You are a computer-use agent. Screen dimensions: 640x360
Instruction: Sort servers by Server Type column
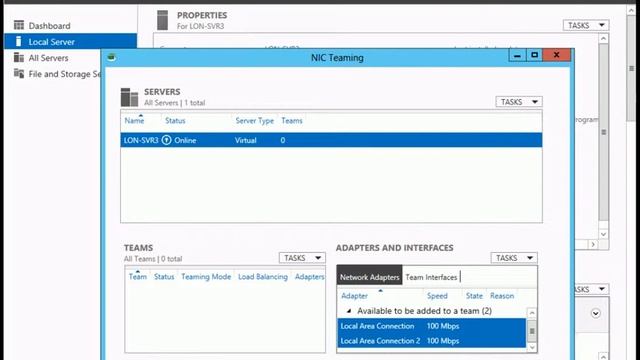pyautogui.click(x=255, y=121)
